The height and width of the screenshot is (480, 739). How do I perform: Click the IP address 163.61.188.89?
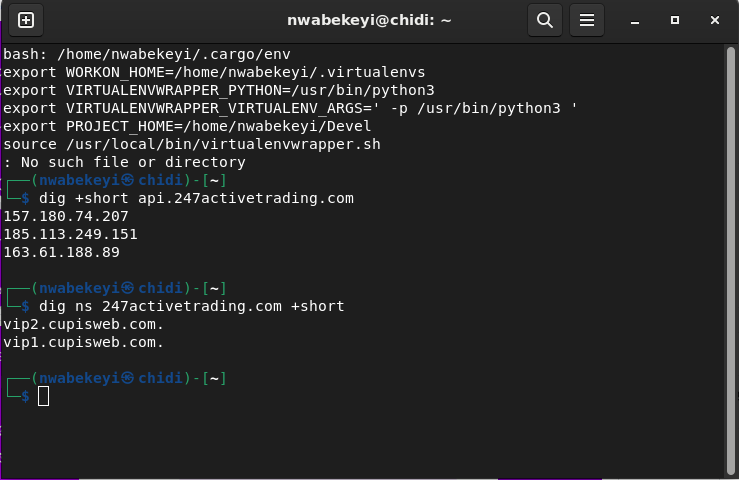62,252
